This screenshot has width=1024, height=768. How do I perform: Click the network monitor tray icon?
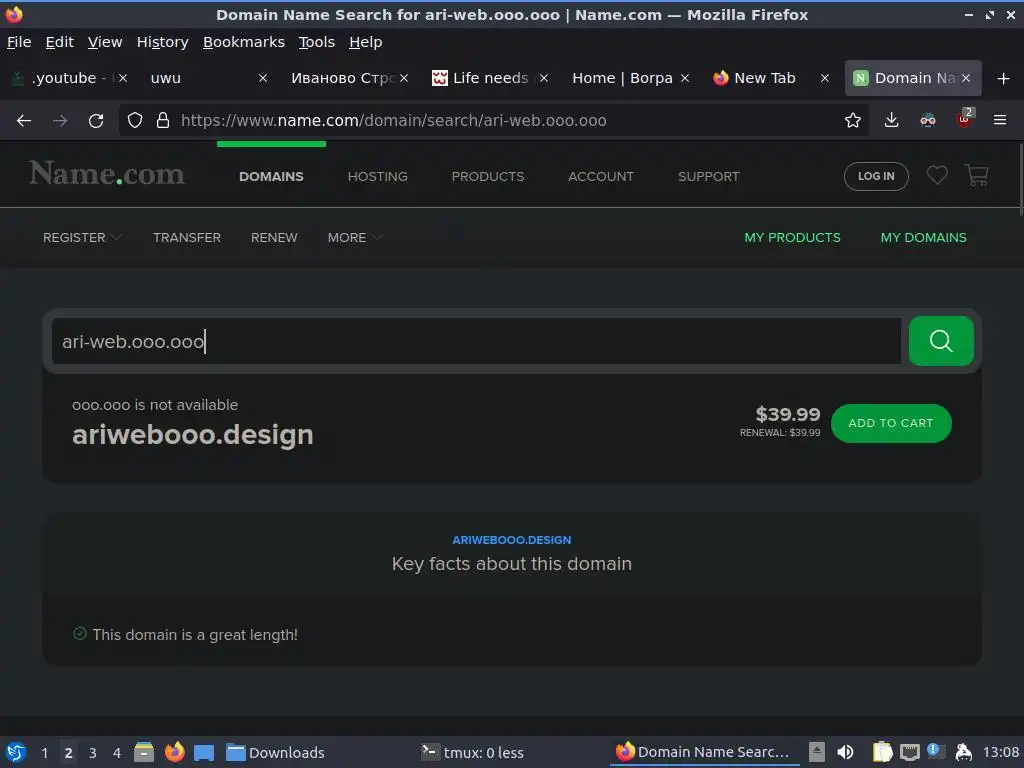(x=909, y=752)
